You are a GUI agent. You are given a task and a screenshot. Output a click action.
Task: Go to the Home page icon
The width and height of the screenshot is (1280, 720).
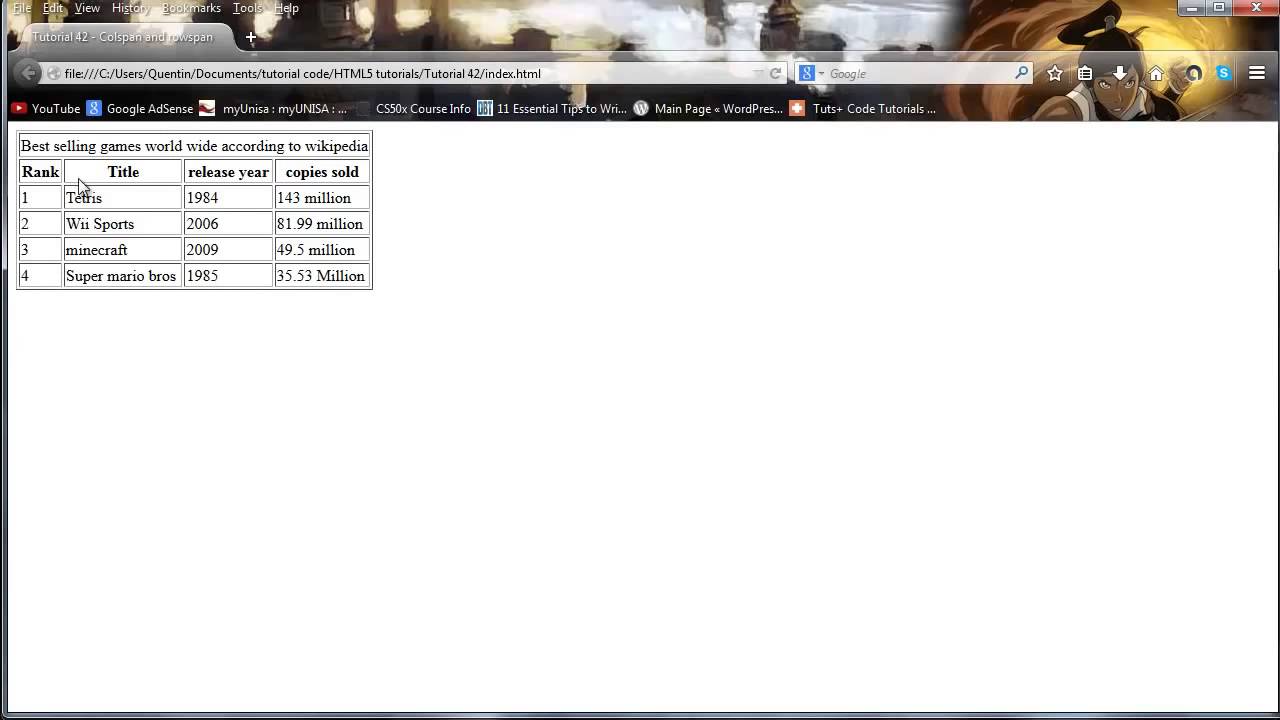(x=1156, y=73)
